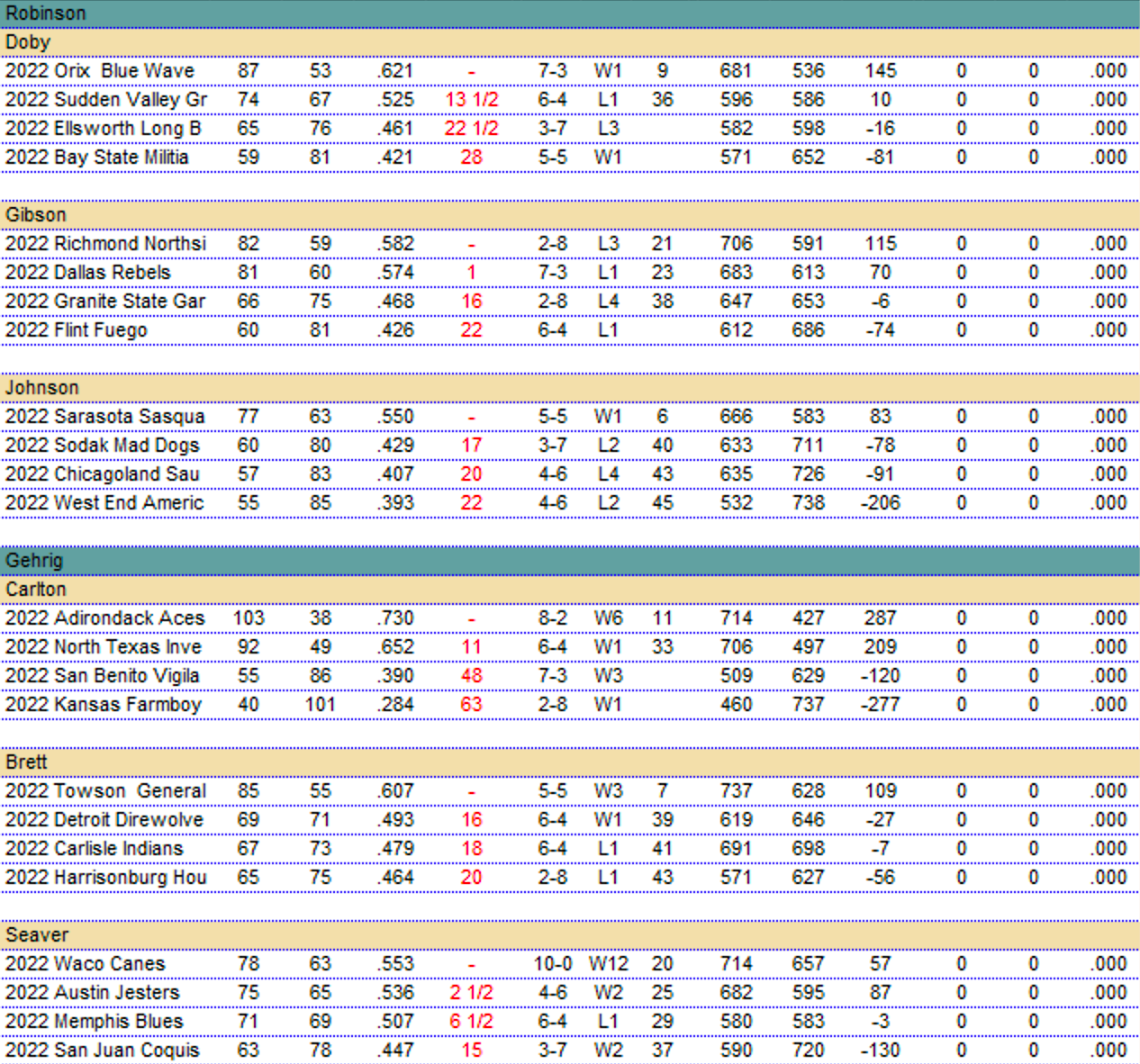Open the 2022 Richmond Northsi team

coord(105,244)
